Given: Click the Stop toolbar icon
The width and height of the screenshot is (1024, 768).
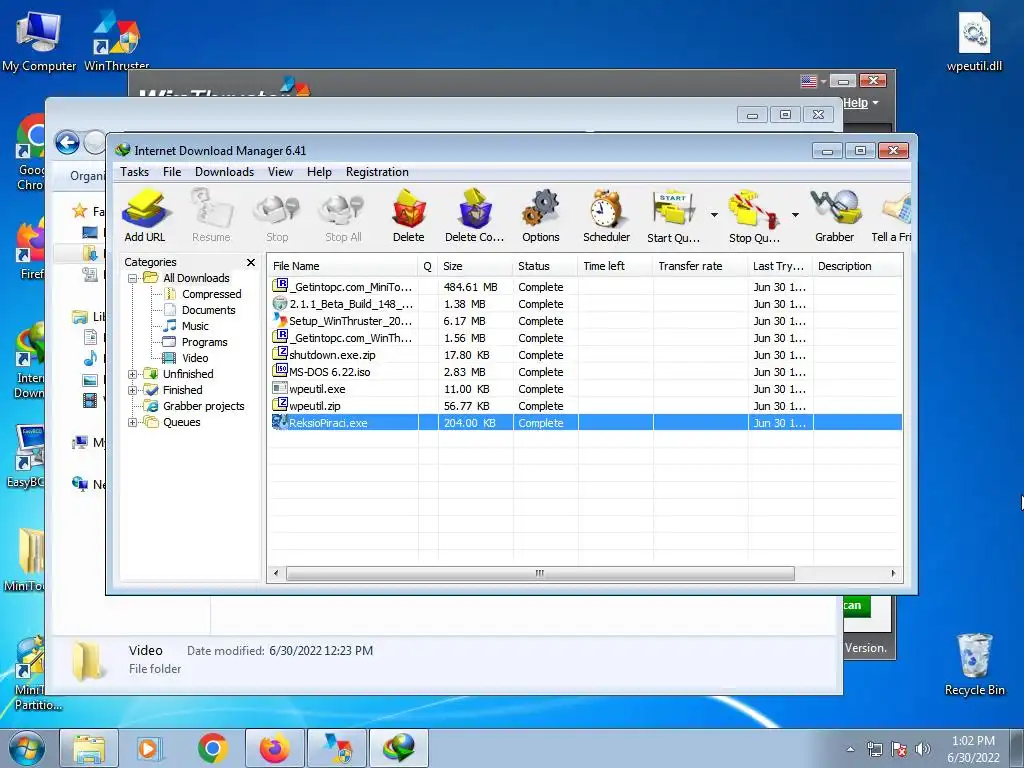Looking at the screenshot, I should 277,216.
